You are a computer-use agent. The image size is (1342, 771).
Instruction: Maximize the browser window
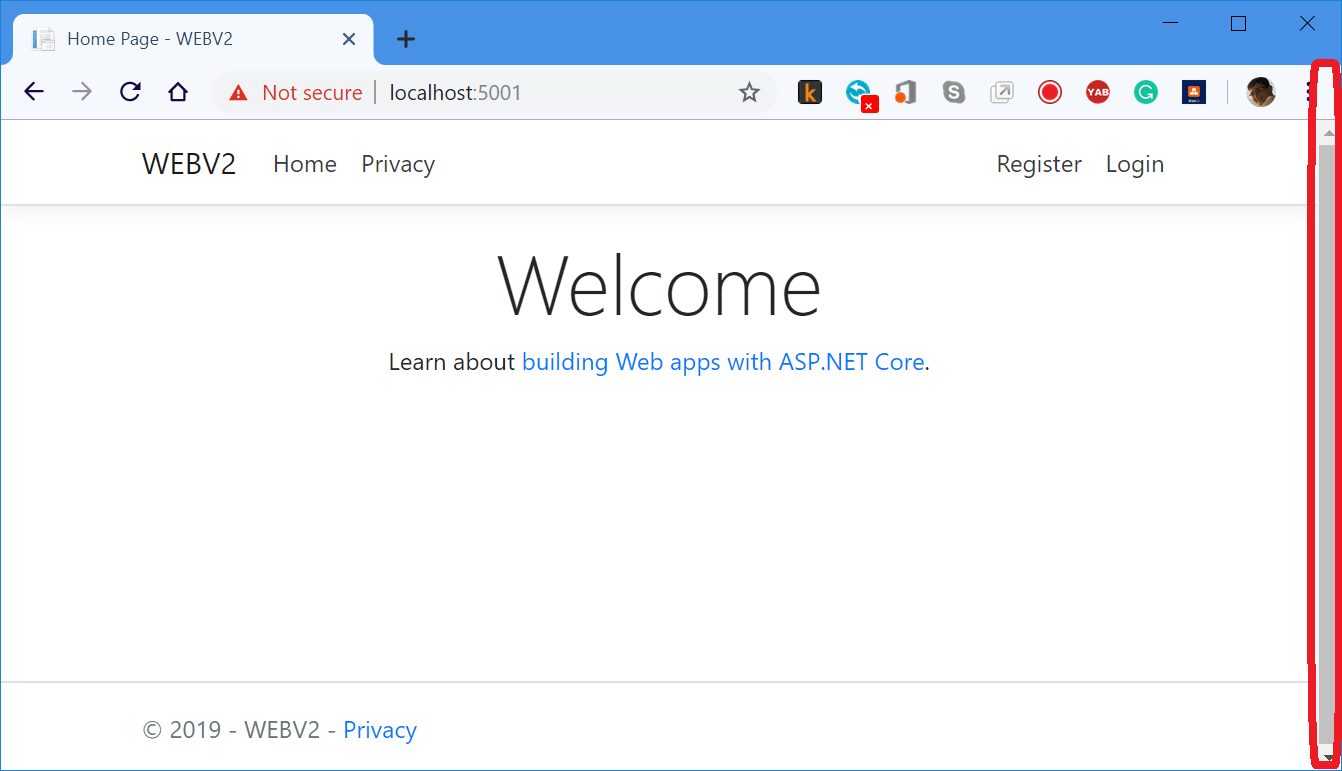(1238, 23)
